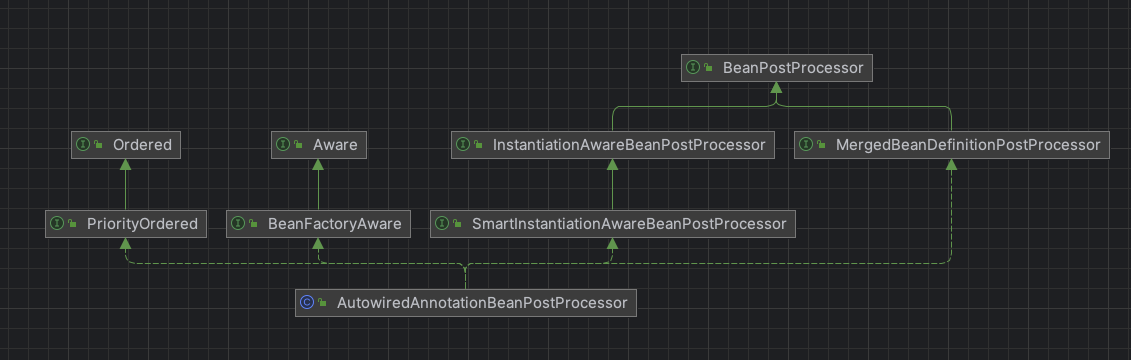The image size is (1131, 360).
Task: Click the lock icon on InstantiationAwareBeanPostProcessor
Action: [478, 145]
